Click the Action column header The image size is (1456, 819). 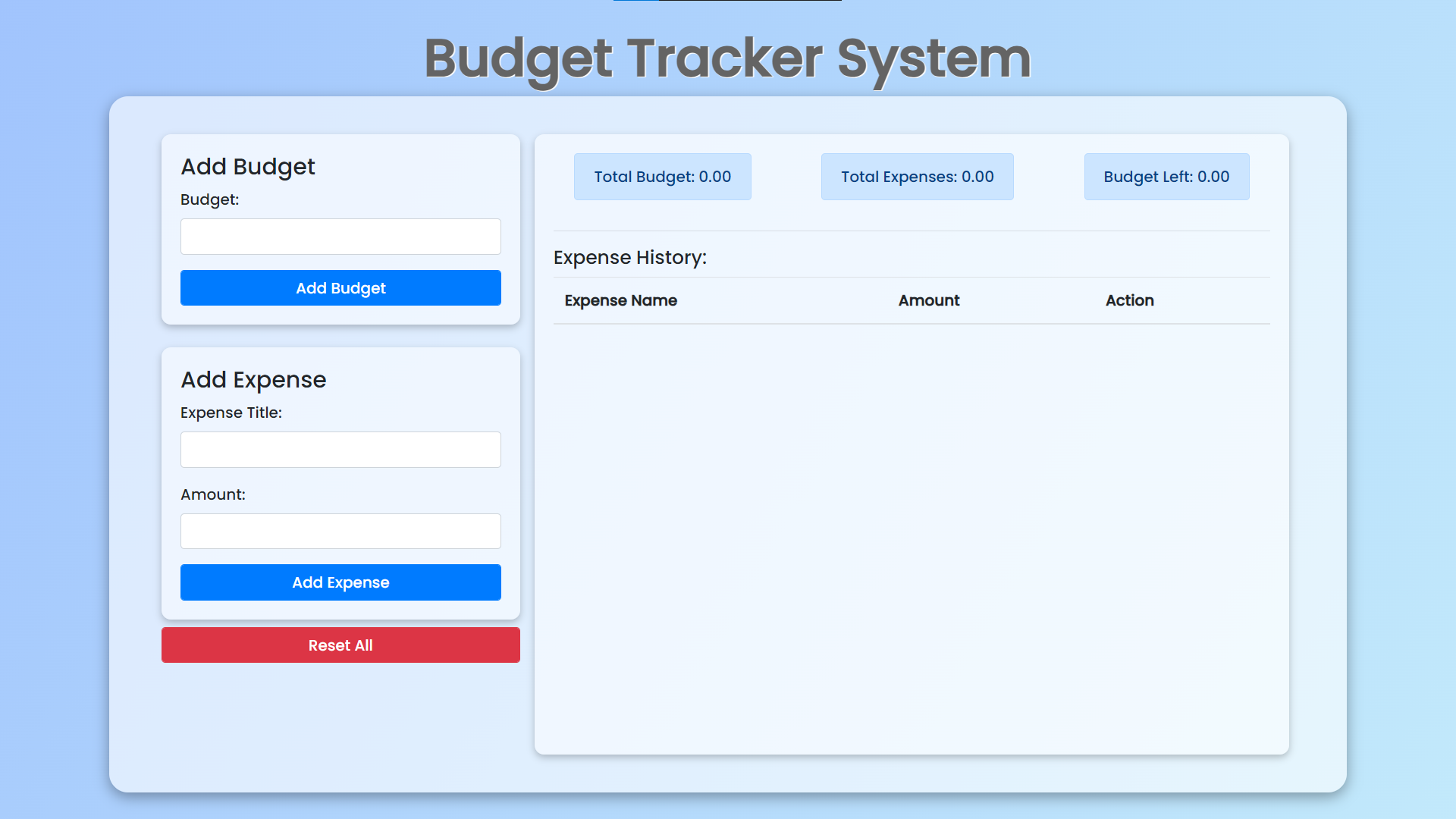[1130, 300]
